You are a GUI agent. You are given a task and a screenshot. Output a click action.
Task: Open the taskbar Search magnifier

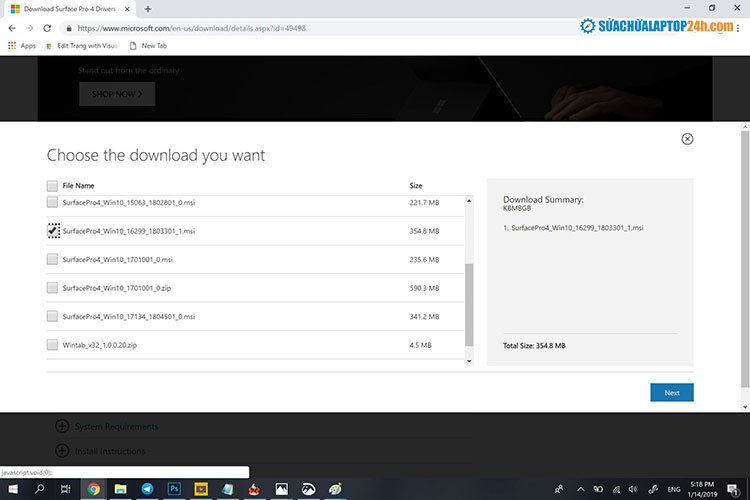click(x=40, y=489)
